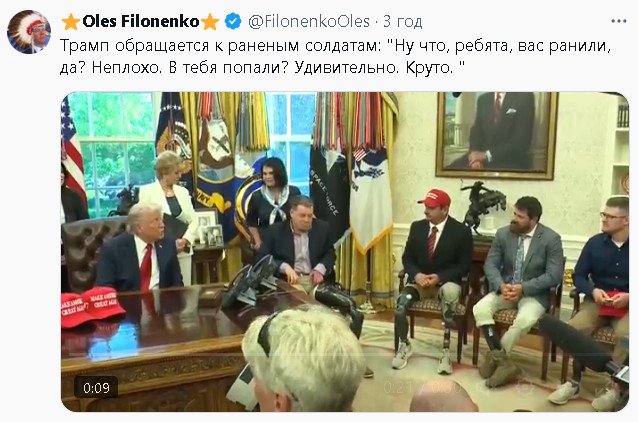
Task: Click the second tweet line starting 'да? Неплохо'
Action: click(x=262, y=68)
